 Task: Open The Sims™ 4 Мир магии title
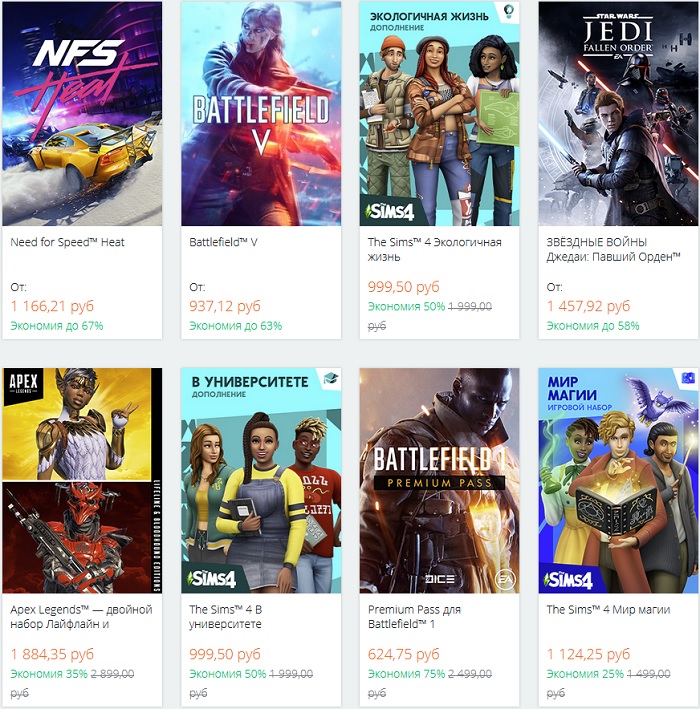point(608,609)
